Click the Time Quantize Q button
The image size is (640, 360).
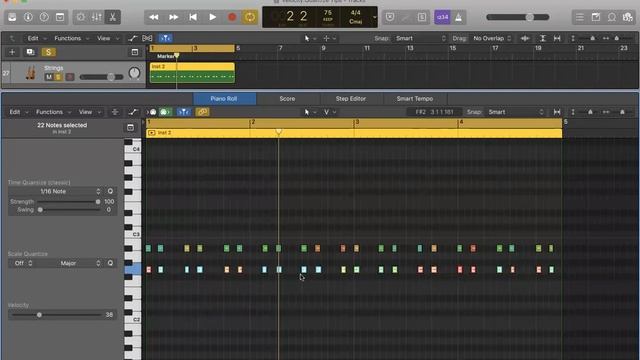point(110,191)
